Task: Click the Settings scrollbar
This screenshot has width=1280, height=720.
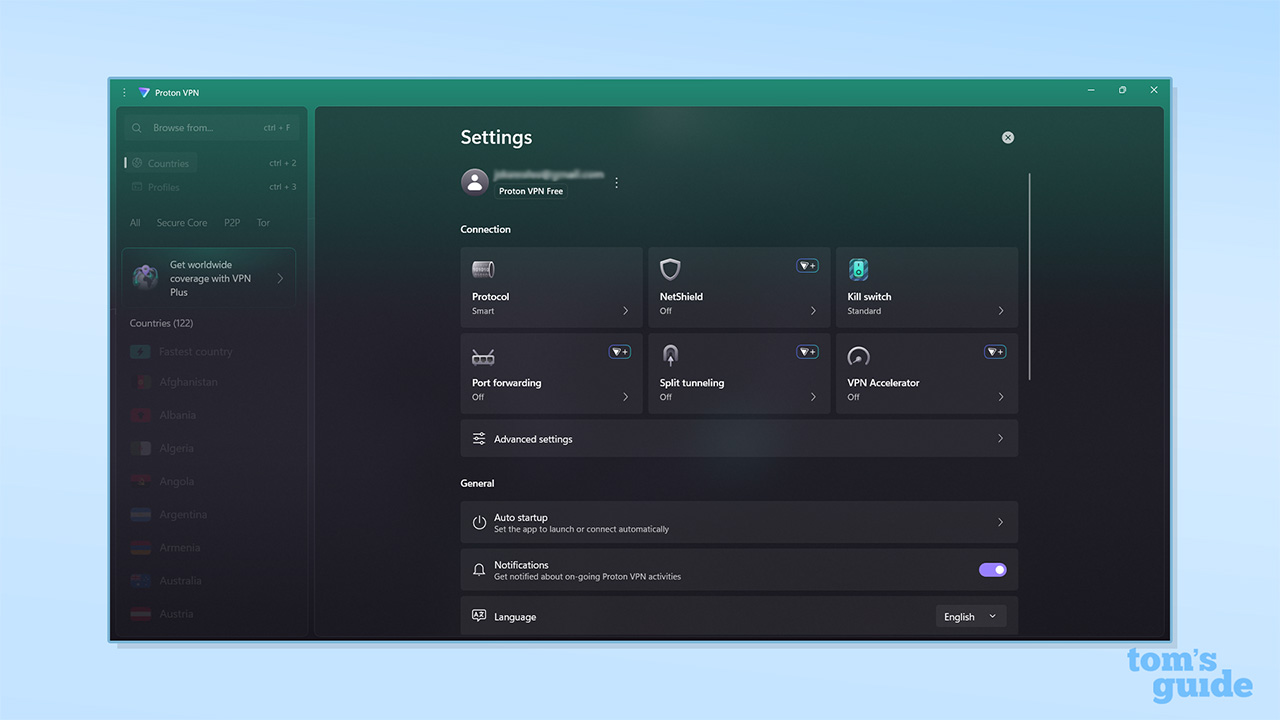Action: [1029, 276]
